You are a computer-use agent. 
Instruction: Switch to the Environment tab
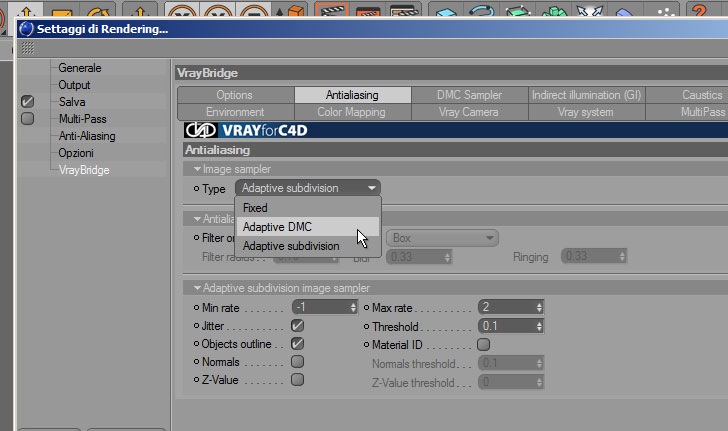(x=236, y=112)
